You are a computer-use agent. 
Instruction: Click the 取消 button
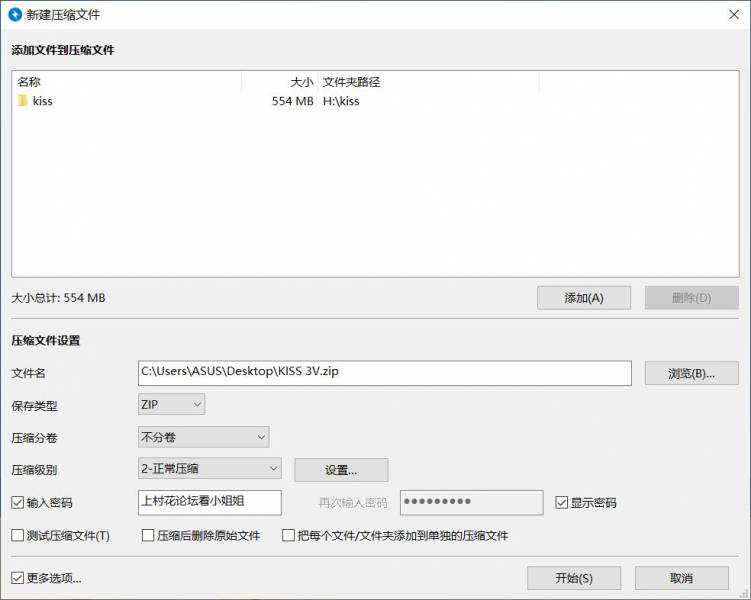click(682, 578)
